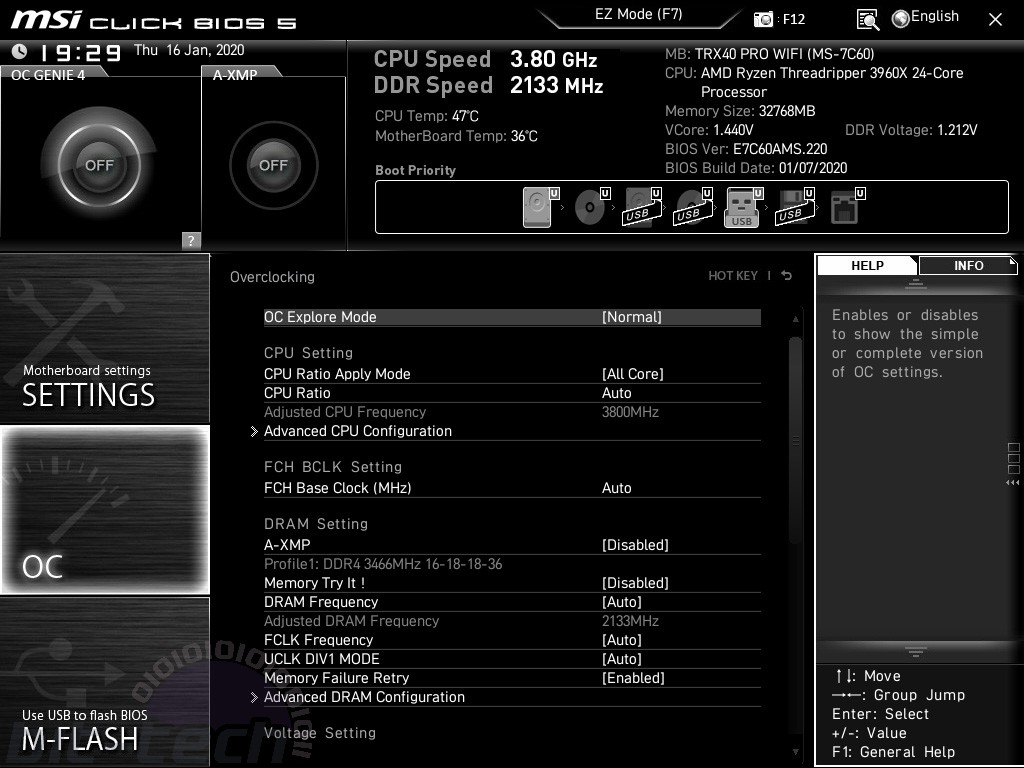This screenshot has height=768, width=1024.
Task: Switch to EZ Mode (F7)
Action: (639, 15)
